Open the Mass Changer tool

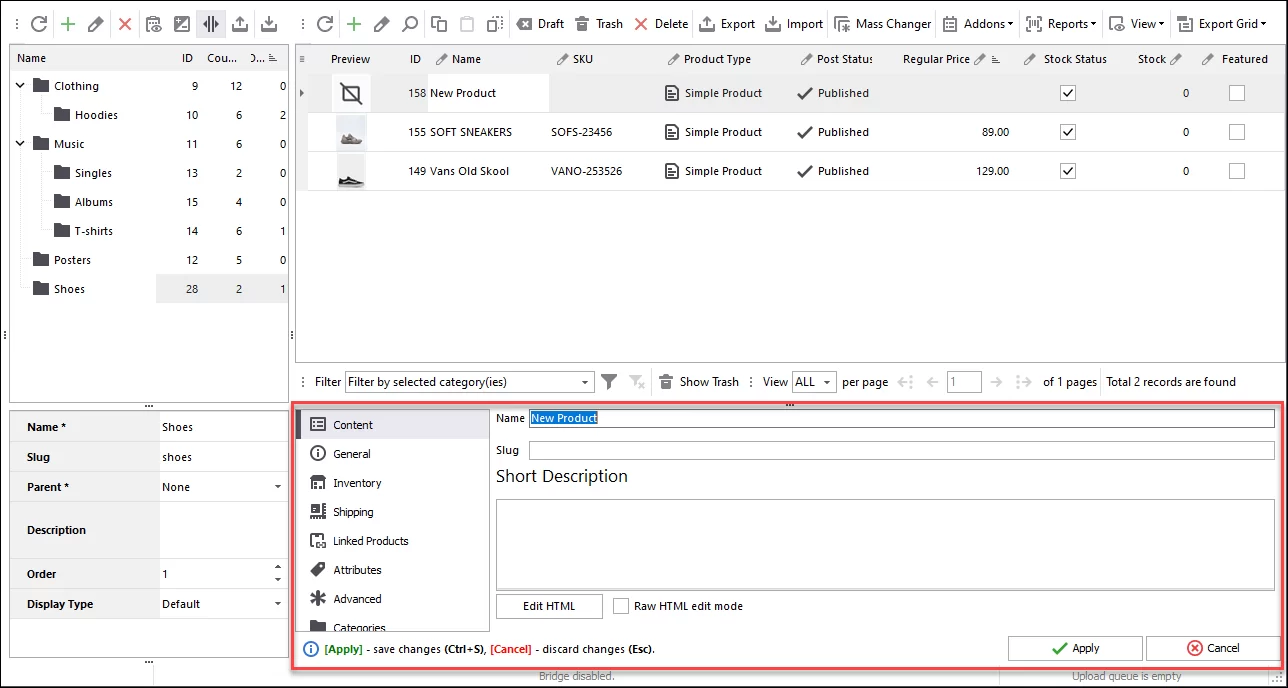point(882,23)
